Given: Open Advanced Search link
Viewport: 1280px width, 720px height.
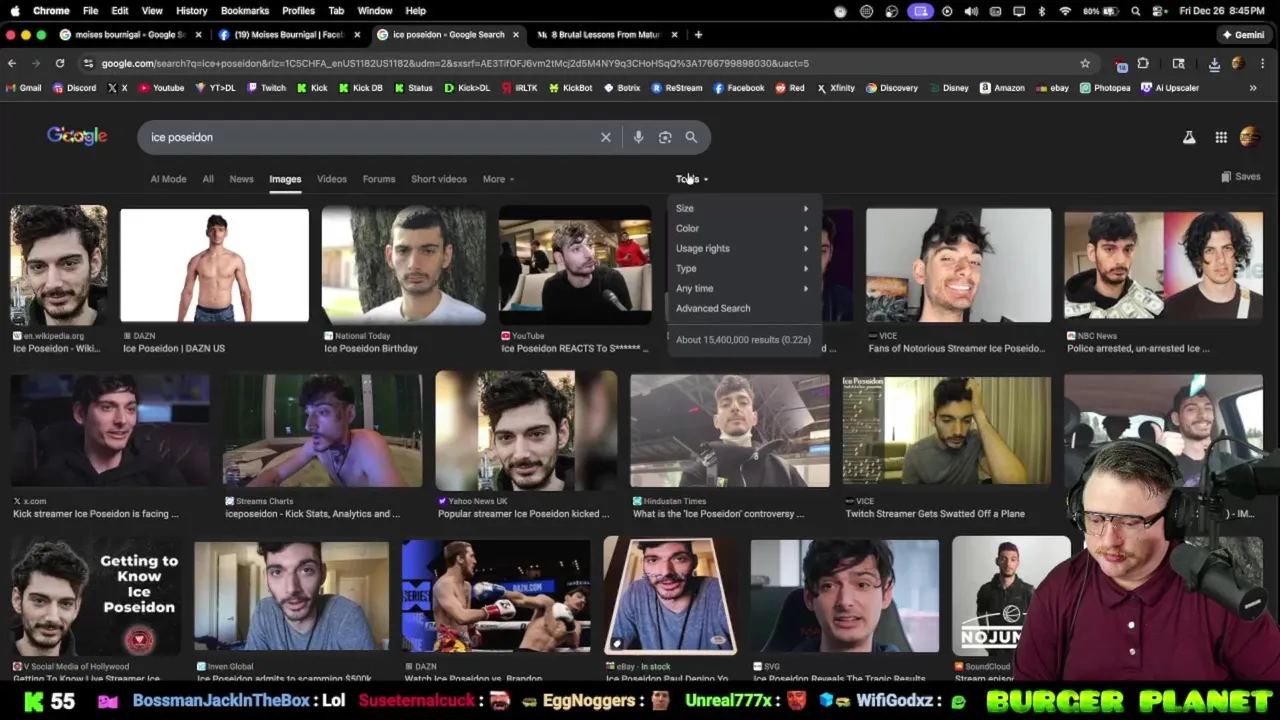Looking at the screenshot, I should point(713,308).
